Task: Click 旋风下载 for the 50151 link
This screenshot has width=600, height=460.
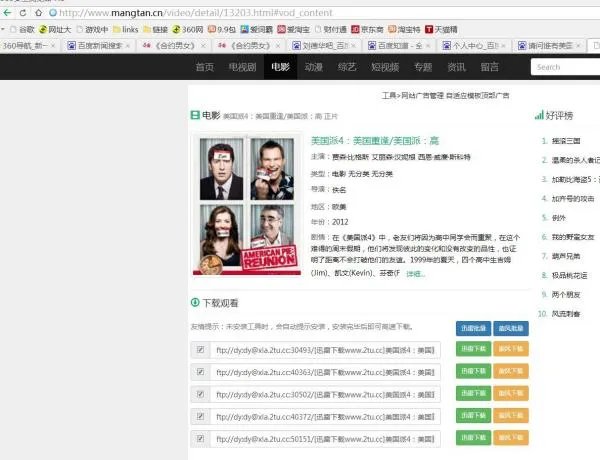Action: click(x=511, y=437)
